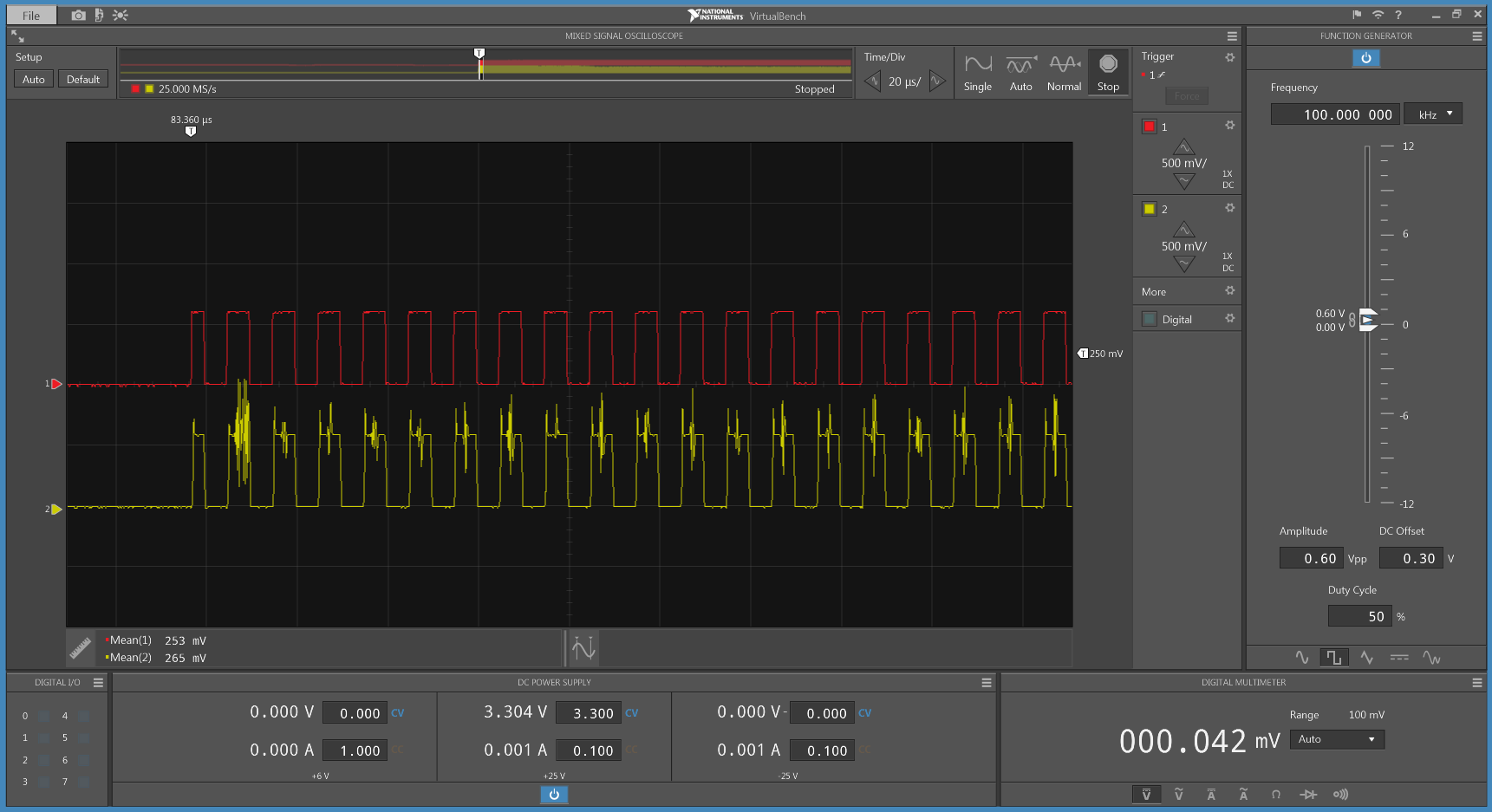Click the amplitude offset slider handle
The height and width of the screenshot is (812, 1492).
pyautogui.click(x=1368, y=320)
